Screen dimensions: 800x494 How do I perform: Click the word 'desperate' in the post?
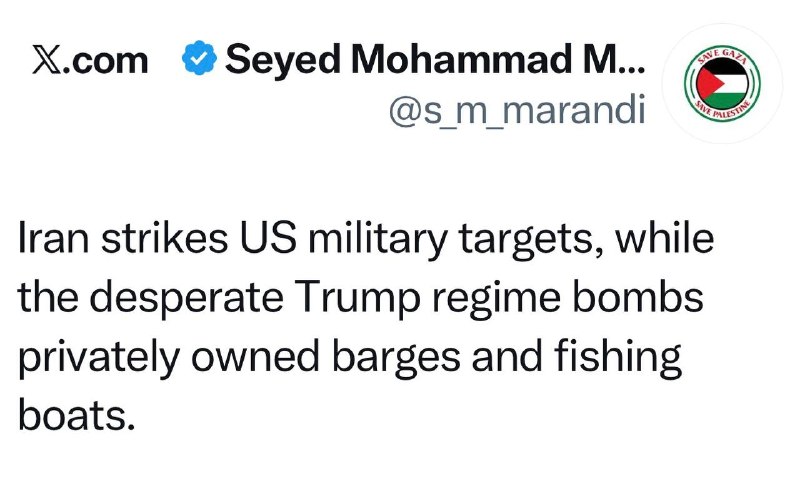[186, 298]
